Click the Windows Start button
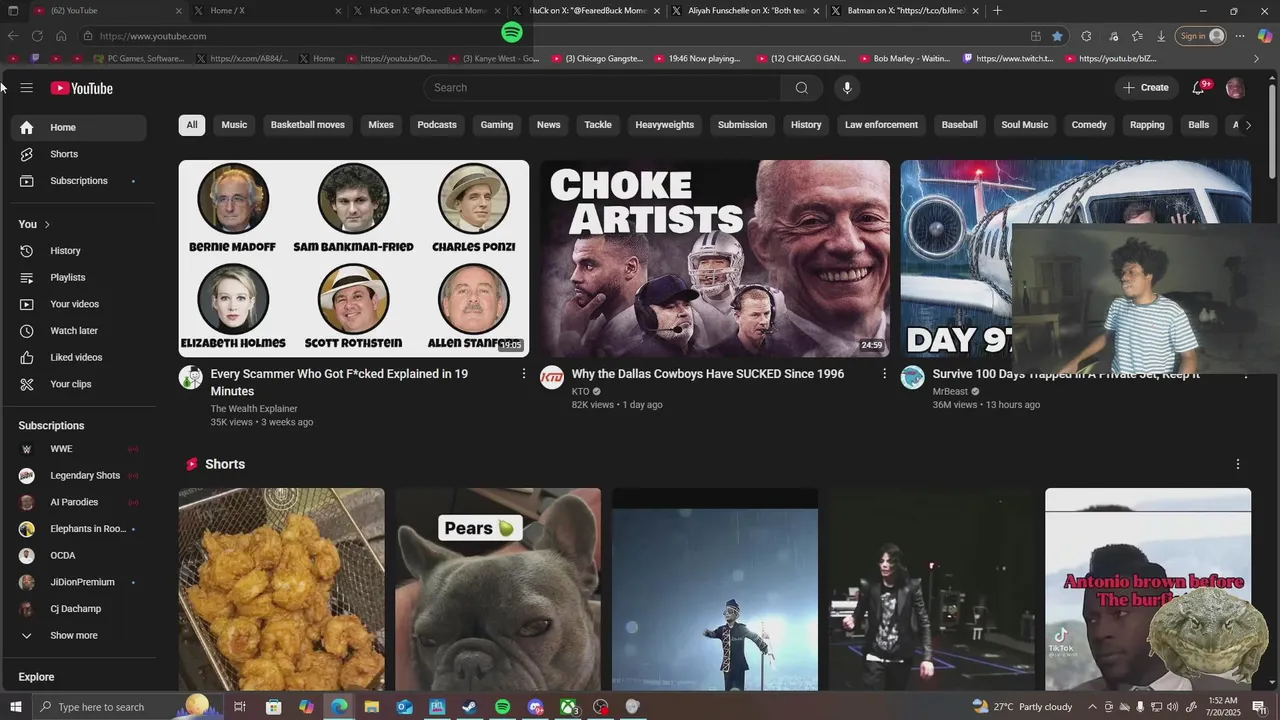 15,707
